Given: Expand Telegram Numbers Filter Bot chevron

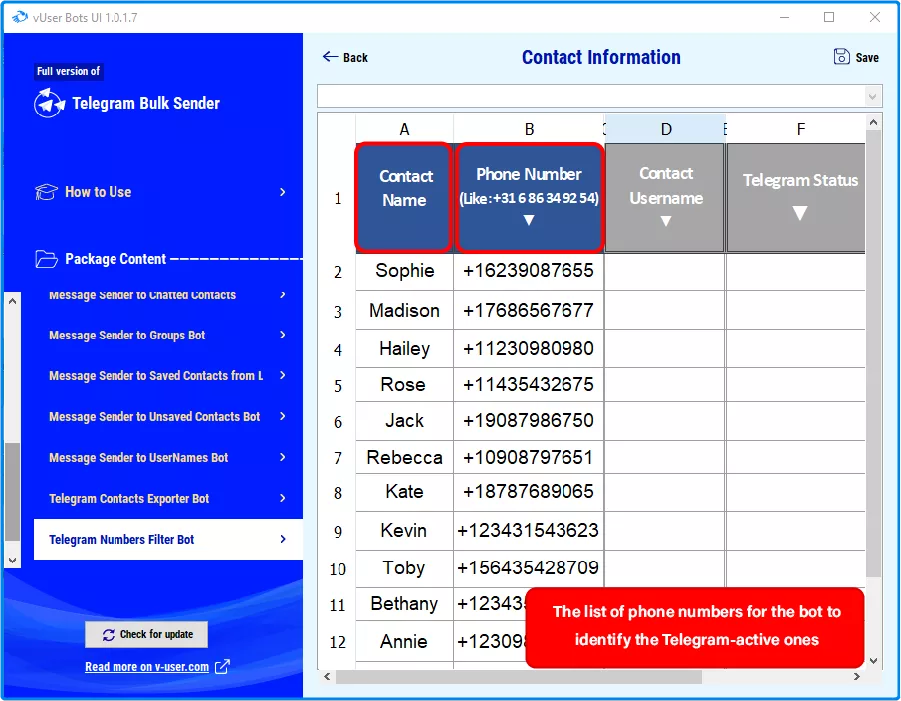Looking at the screenshot, I should pos(282,539).
